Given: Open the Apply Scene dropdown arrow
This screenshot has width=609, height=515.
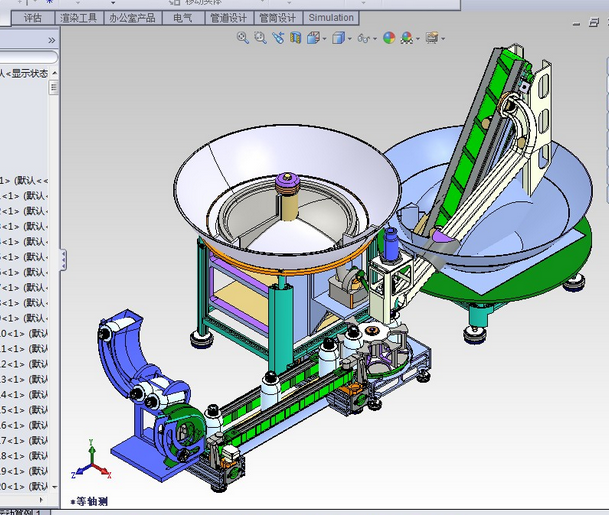Looking at the screenshot, I should click(x=418, y=39).
